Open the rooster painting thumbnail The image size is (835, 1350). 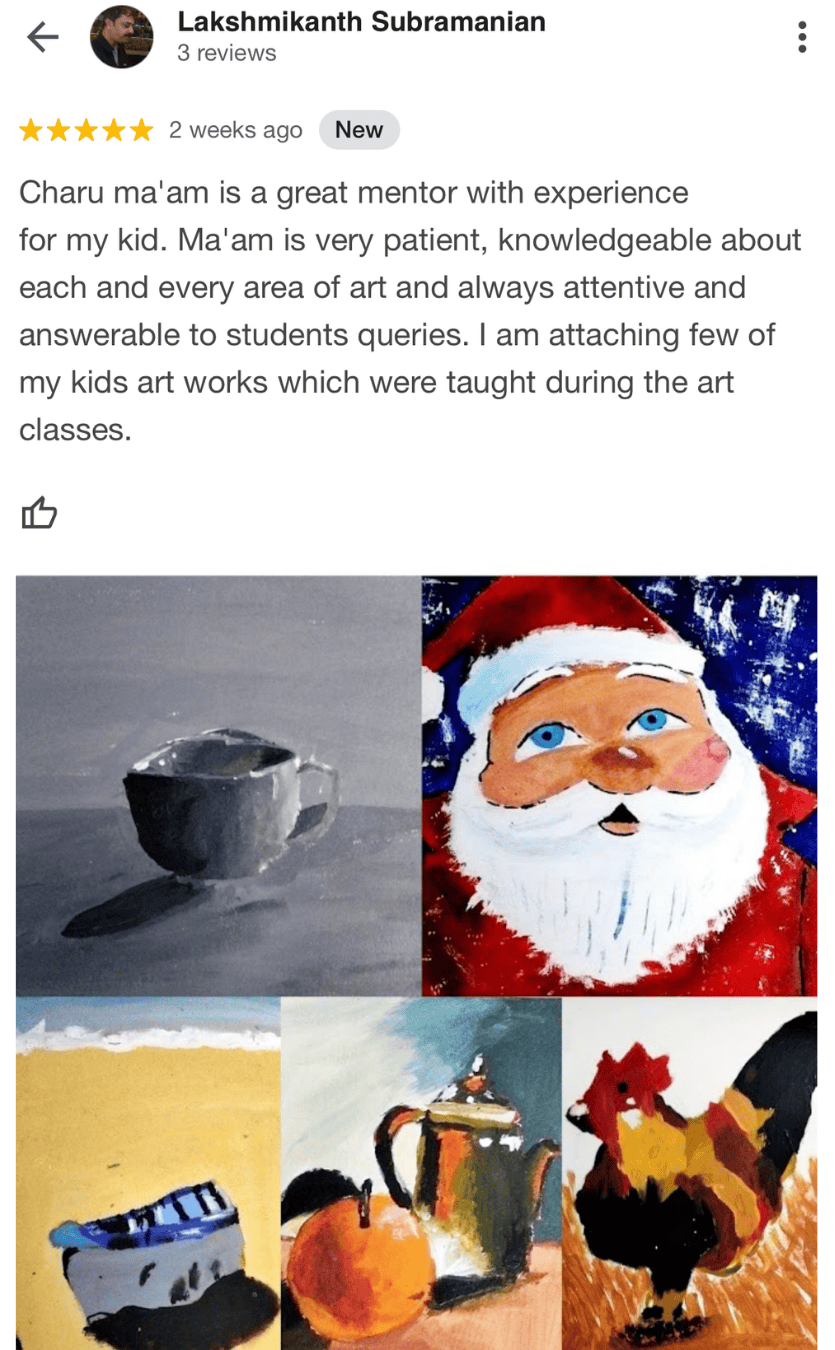click(x=690, y=1173)
